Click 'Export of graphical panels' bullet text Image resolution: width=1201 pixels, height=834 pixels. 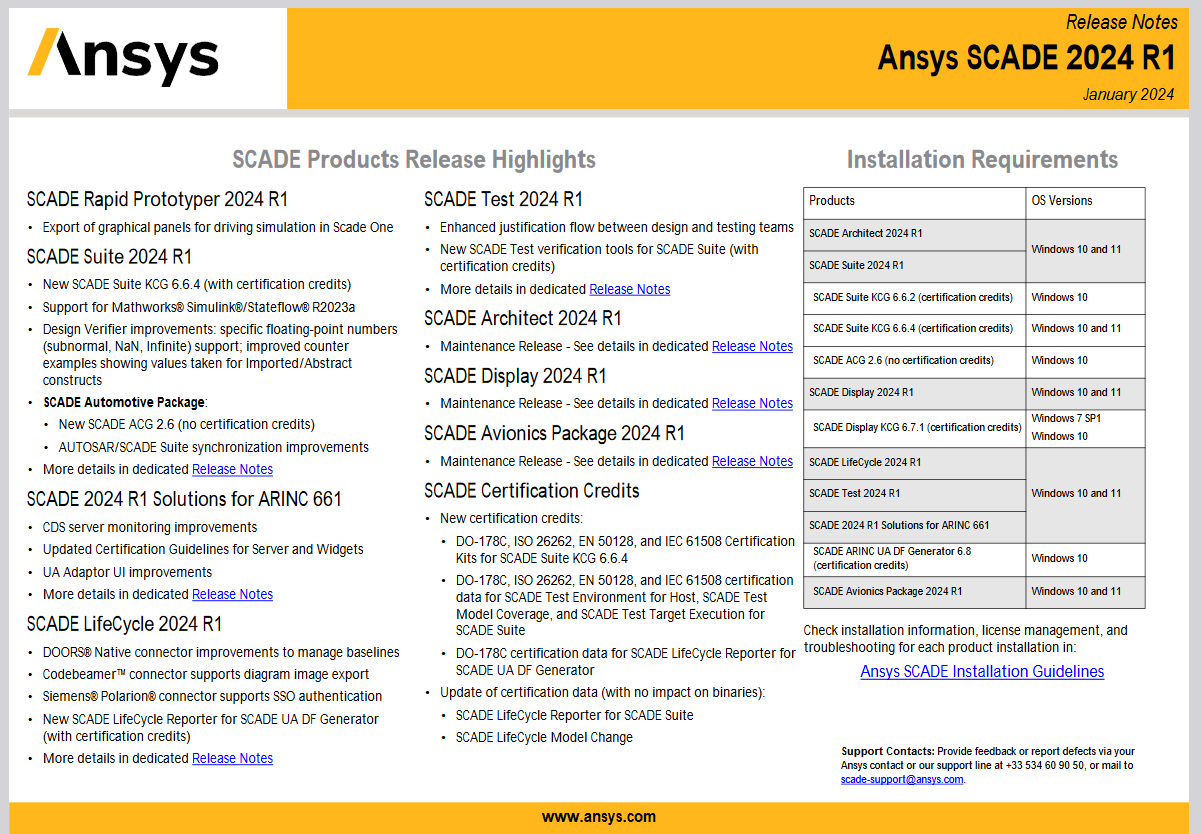(218, 227)
